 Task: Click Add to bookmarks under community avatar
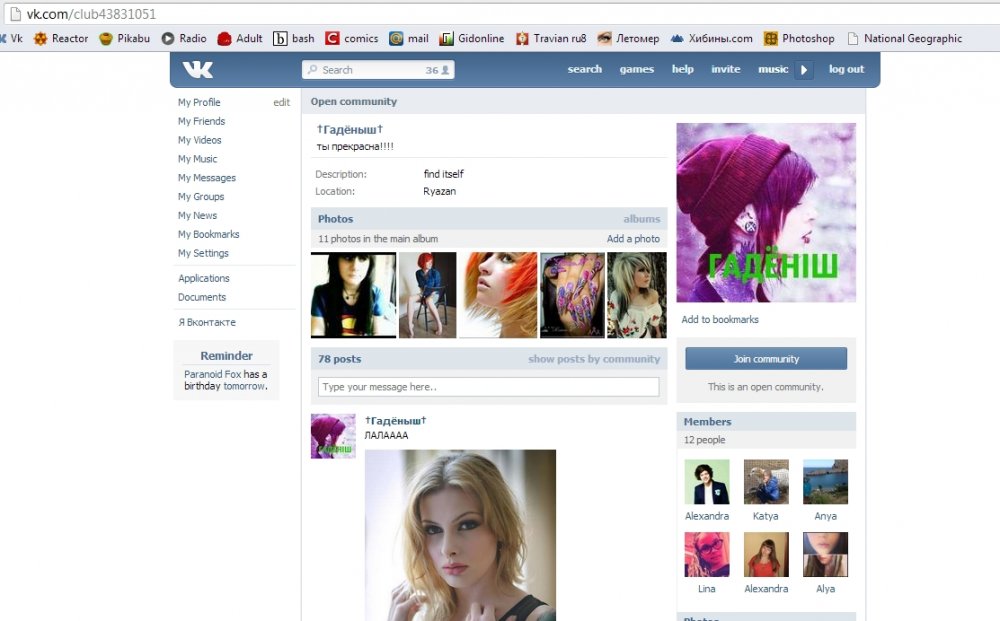720,320
